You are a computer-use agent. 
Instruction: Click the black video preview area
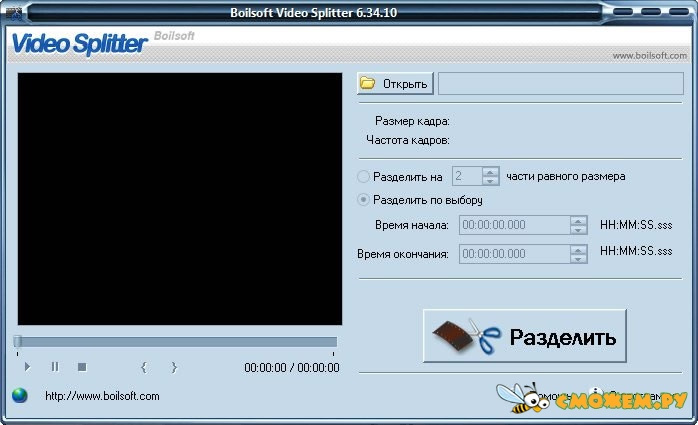[180, 199]
